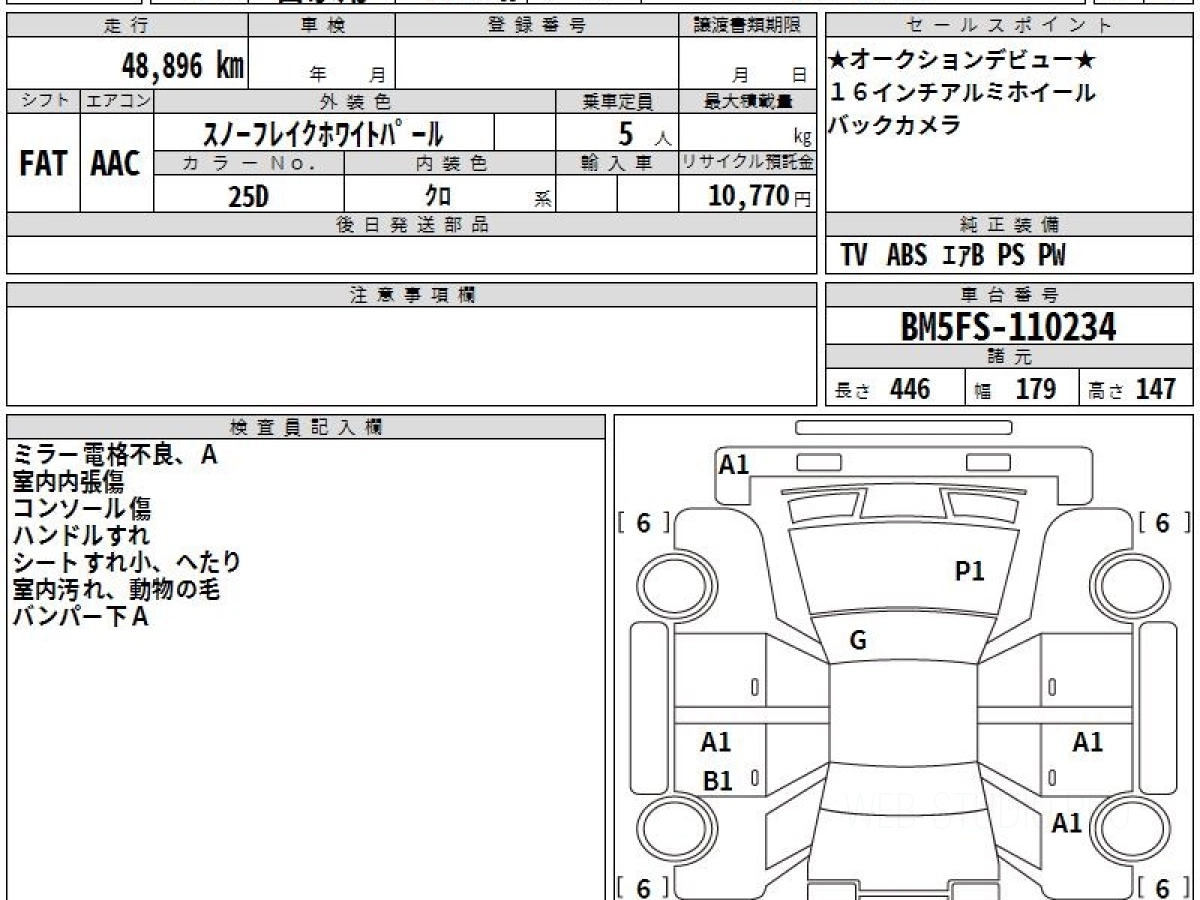Select the スノーフレイクホワイトパール exterior color
This screenshot has height=900, width=1200.
pyautogui.click(x=324, y=132)
